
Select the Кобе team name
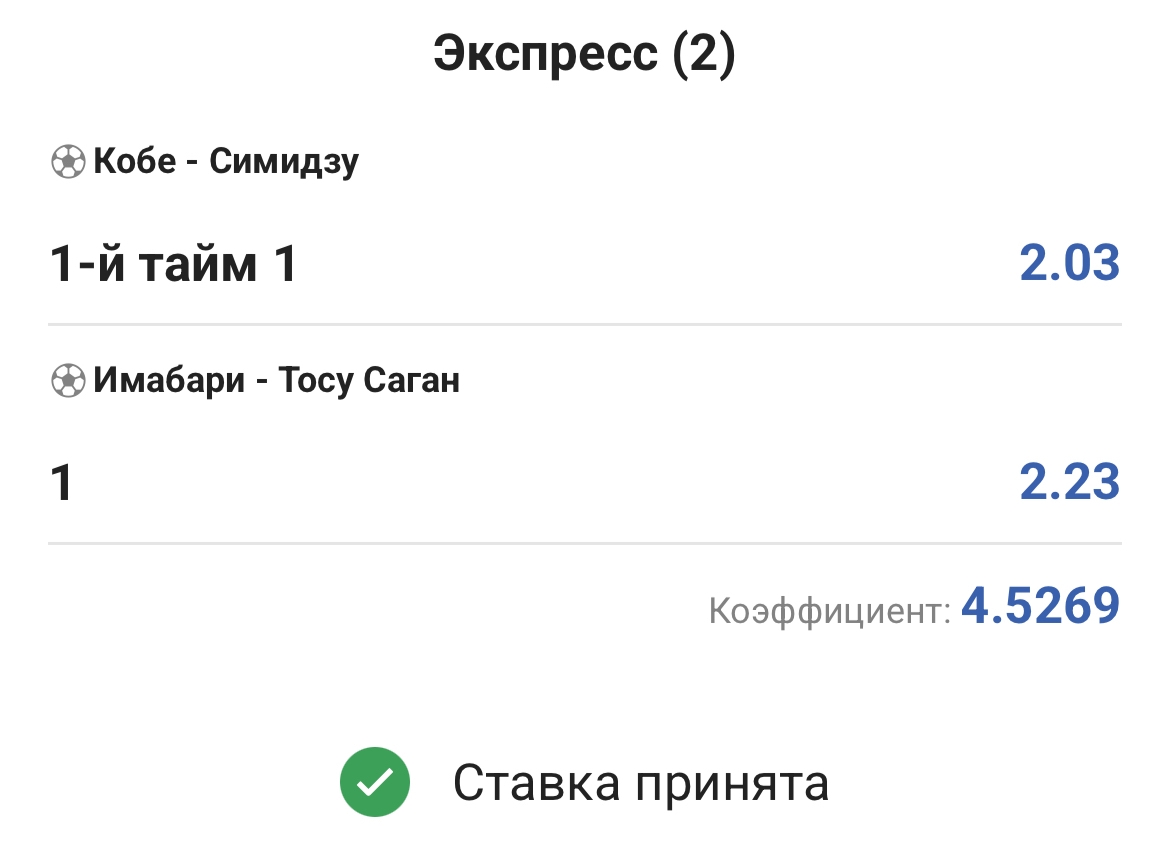[x=135, y=162]
